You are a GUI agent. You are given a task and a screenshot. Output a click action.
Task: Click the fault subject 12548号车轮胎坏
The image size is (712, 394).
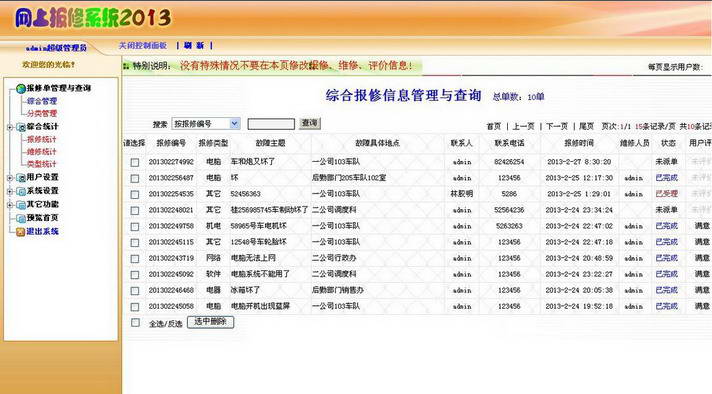click(259, 242)
